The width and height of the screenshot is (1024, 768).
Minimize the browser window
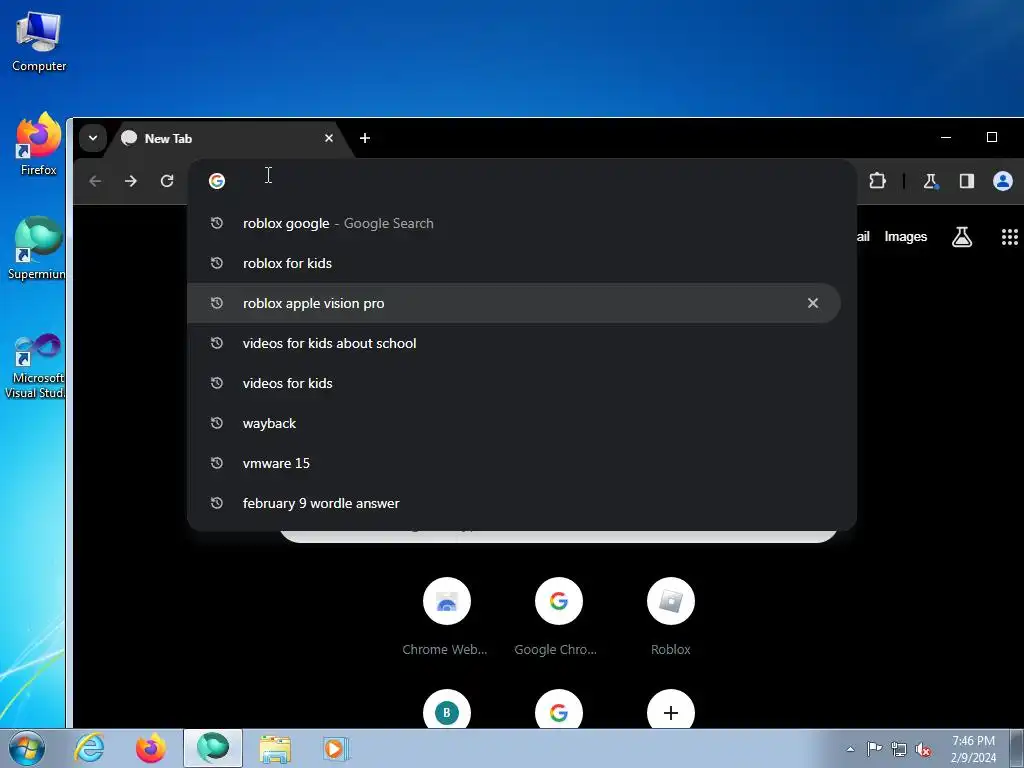946,138
